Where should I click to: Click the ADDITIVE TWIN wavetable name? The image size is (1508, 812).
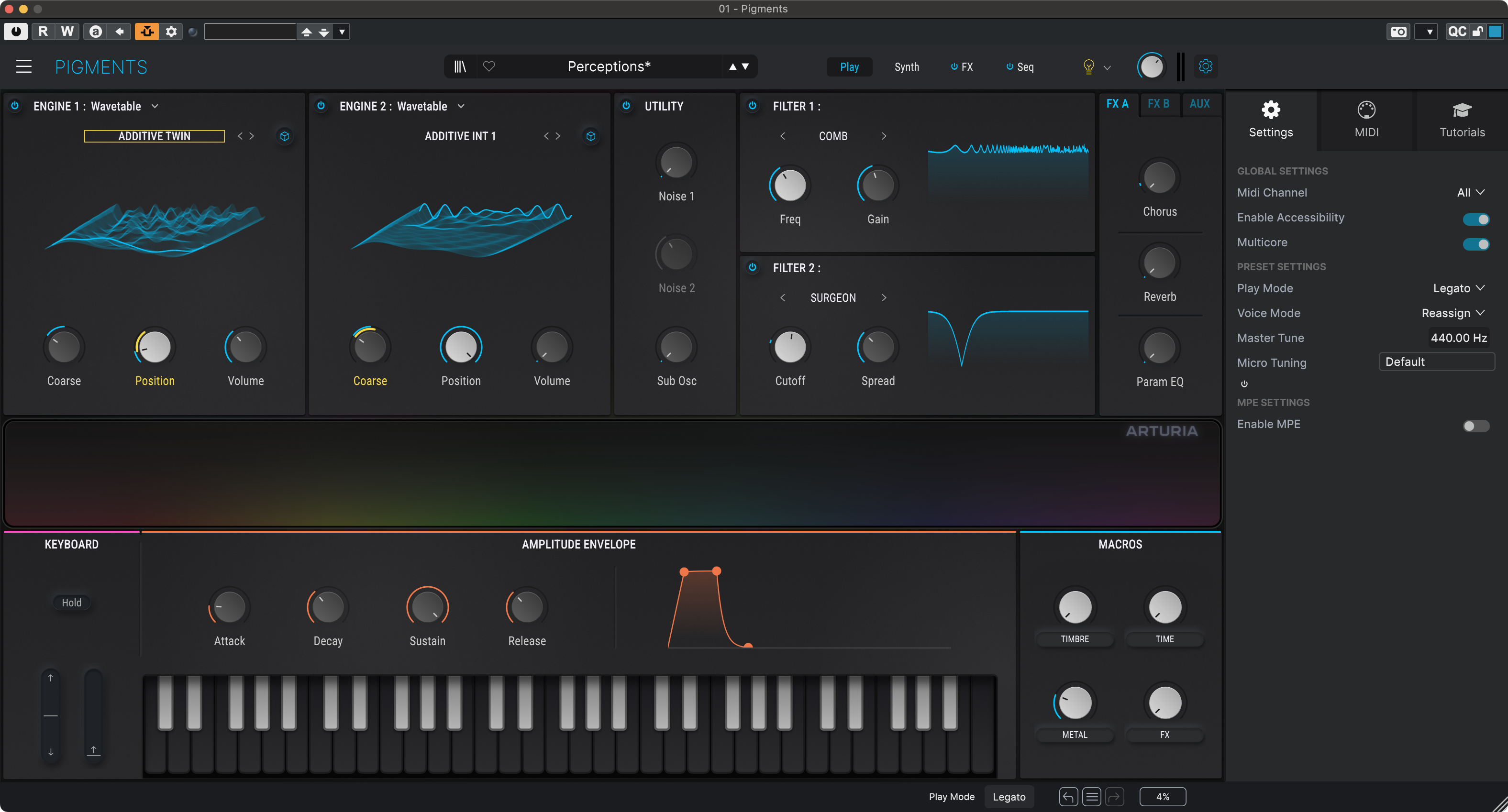click(155, 136)
